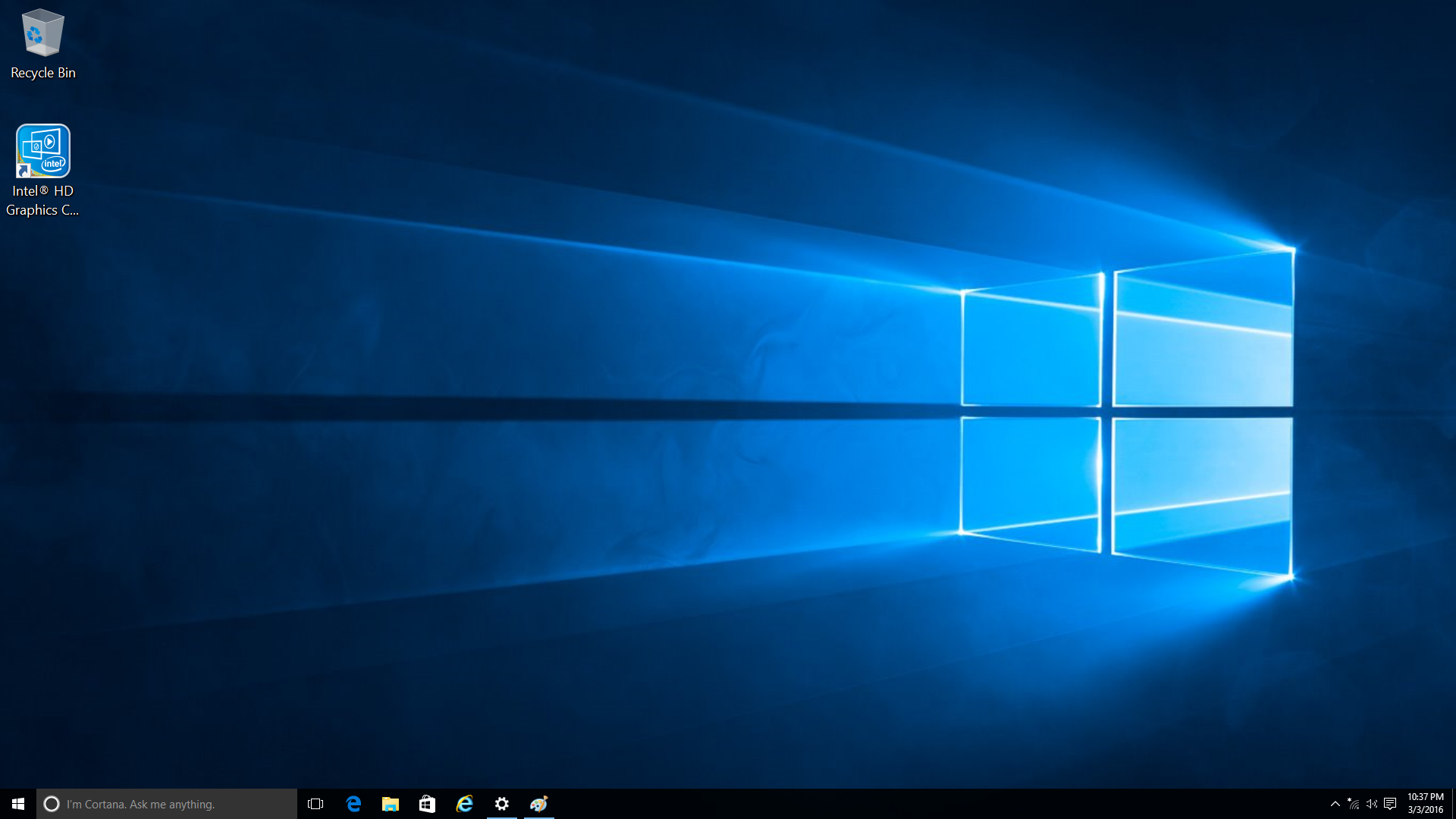Image resolution: width=1456 pixels, height=819 pixels.
Task: Select the Intel HD Graphics shortcut icon
Action: click(42, 171)
